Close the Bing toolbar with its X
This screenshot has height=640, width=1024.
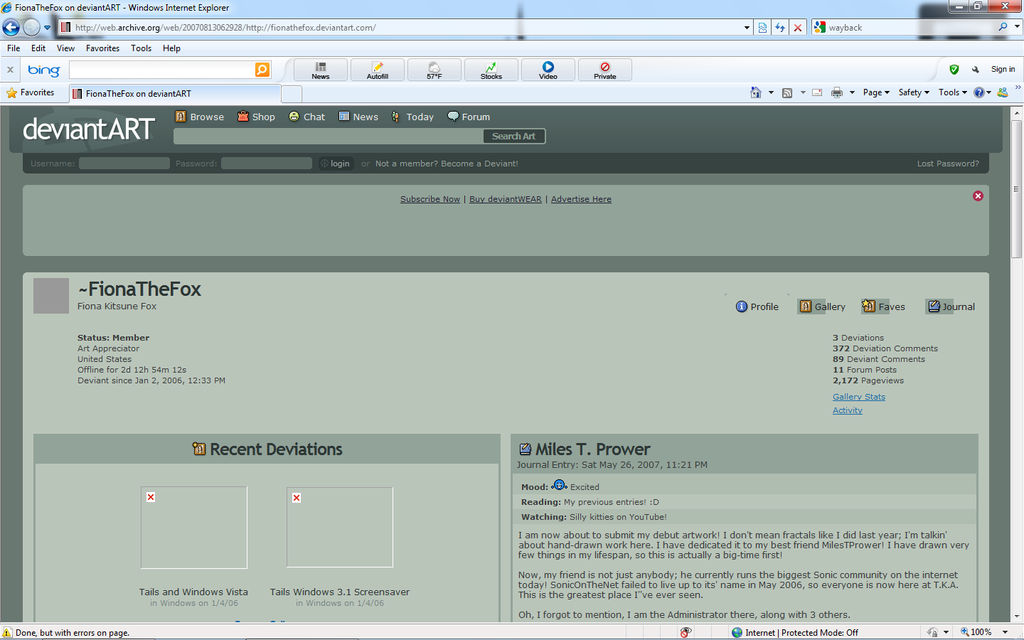coord(10,69)
